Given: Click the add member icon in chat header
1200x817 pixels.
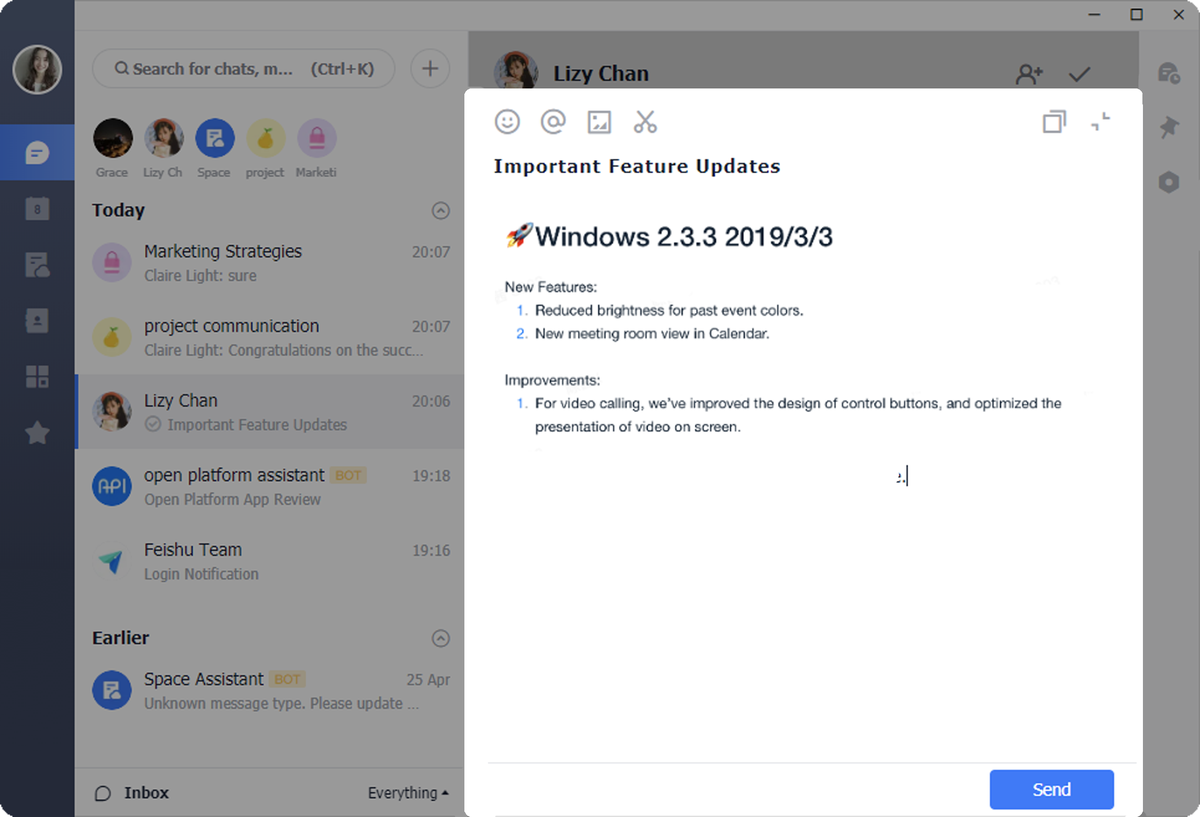Looking at the screenshot, I should click(x=1029, y=74).
